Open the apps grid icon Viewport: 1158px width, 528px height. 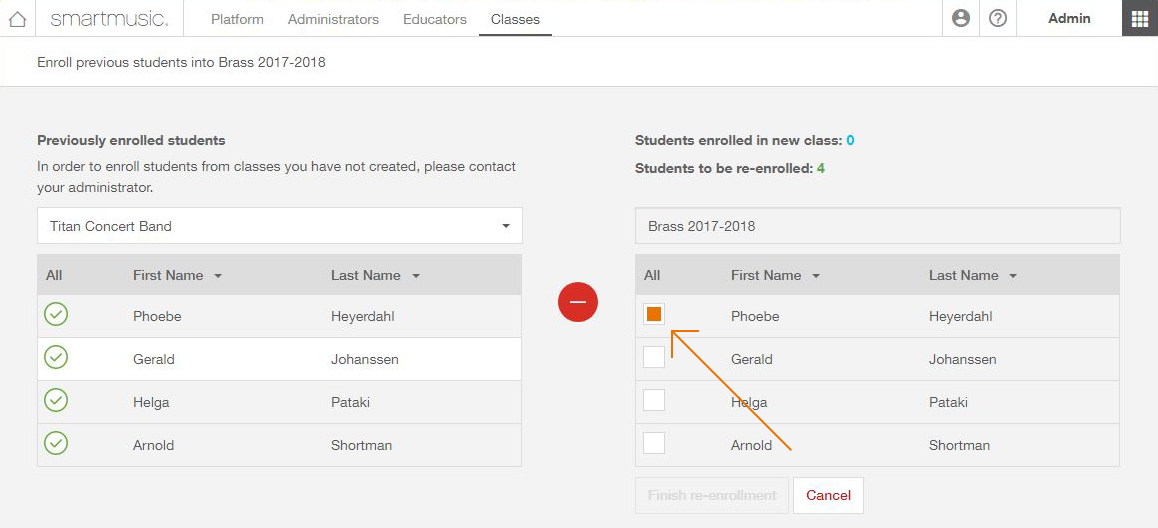(x=1140, y=18)
